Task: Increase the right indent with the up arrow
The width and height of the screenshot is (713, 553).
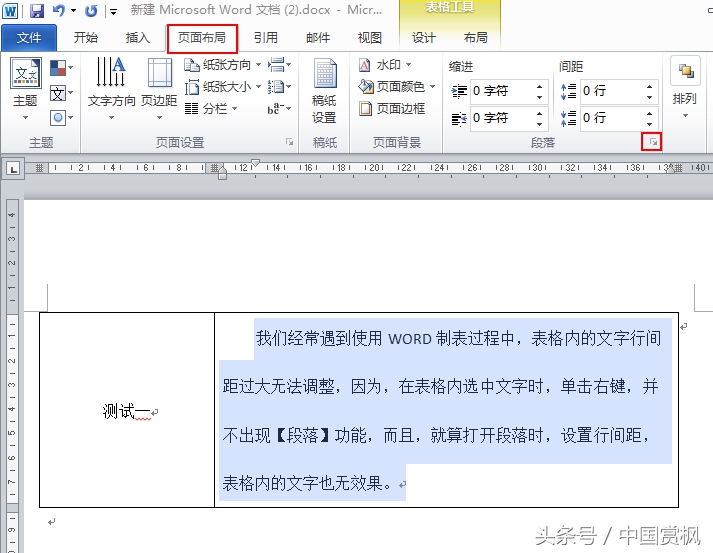Action: (x=539, y=113)
